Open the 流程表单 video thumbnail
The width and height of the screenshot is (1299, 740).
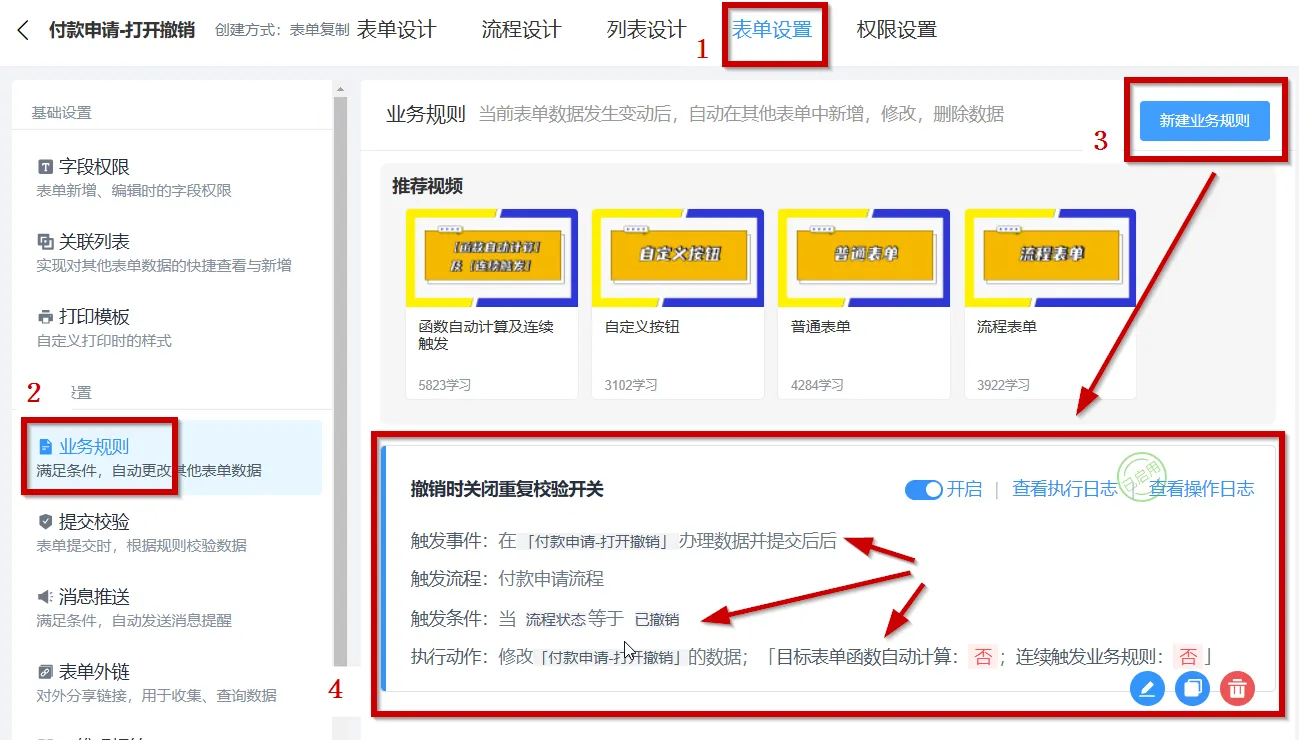pyautogui.click(x=1049, y=257)
